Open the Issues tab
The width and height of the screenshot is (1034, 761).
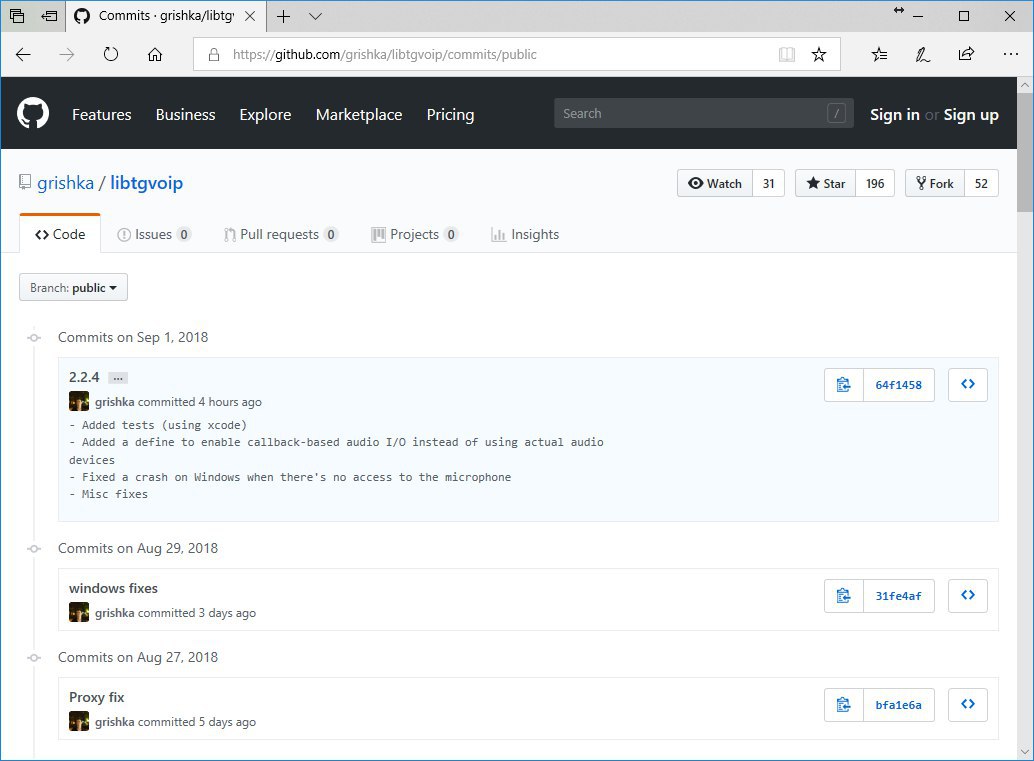point(154,234)
